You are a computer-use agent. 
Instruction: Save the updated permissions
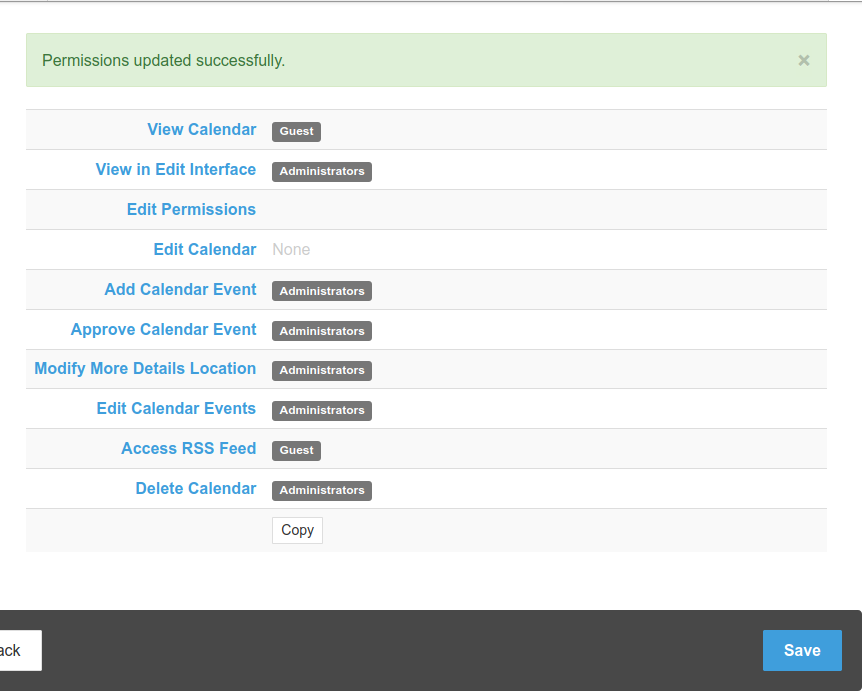click(802, 650)
